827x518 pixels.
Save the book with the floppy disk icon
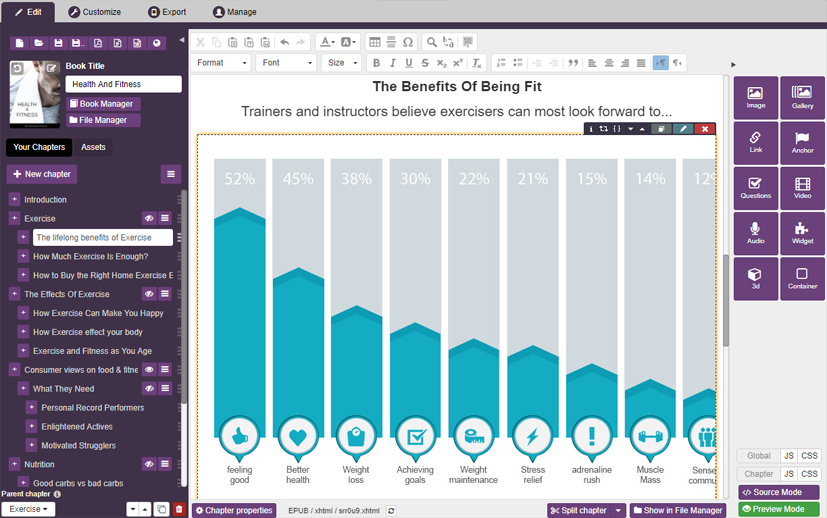58,43
